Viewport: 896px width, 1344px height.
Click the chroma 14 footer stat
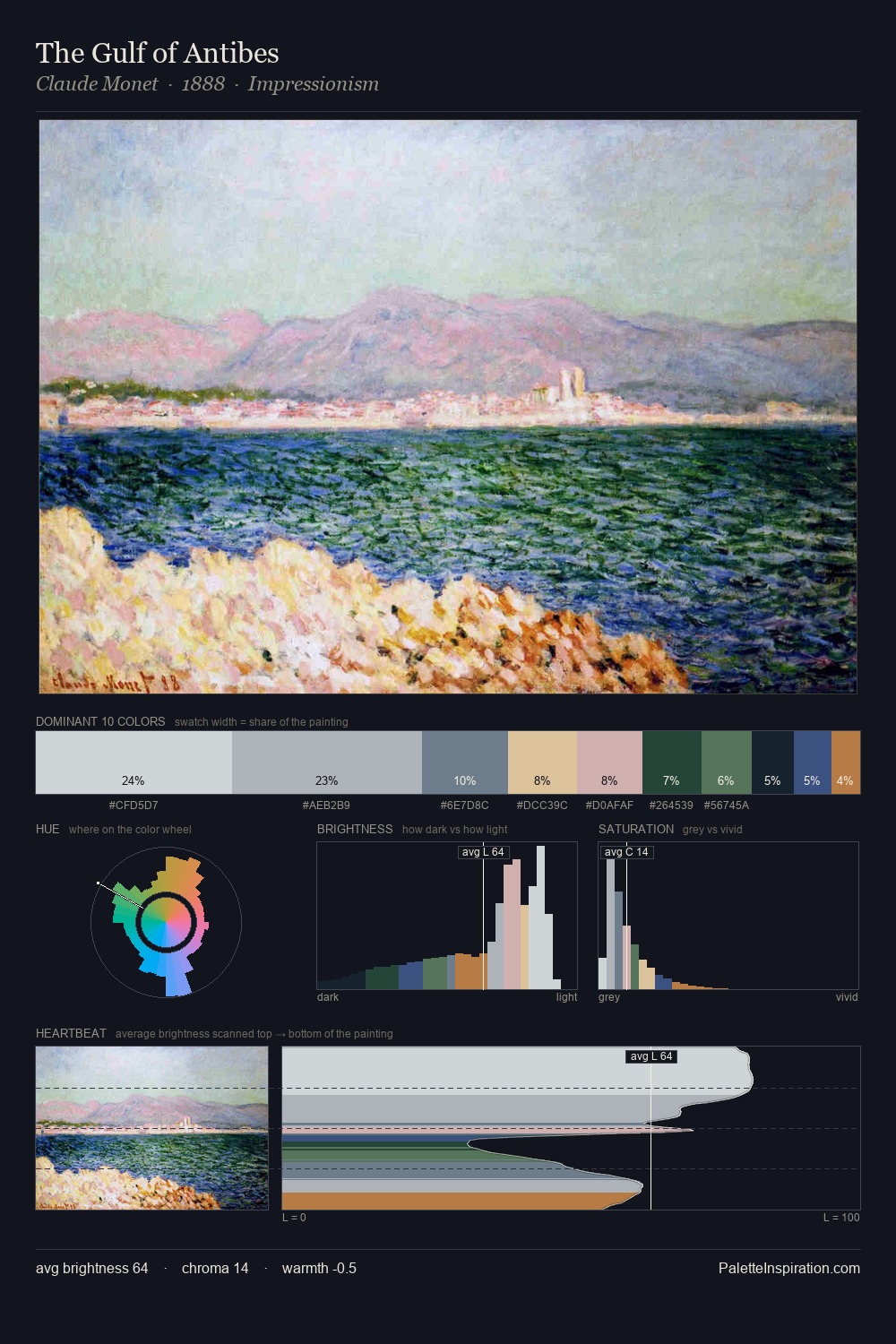point(215,1268)
